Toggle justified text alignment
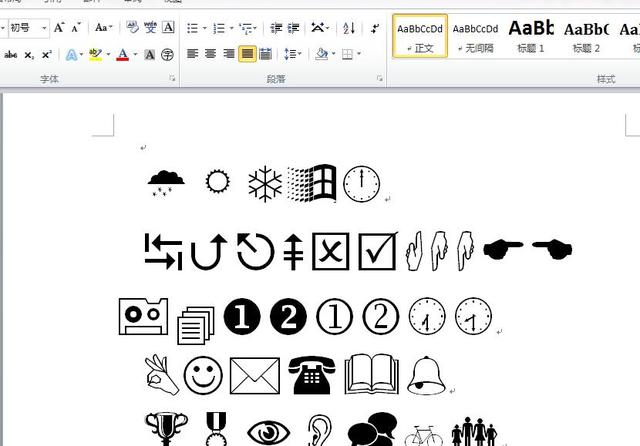Screen dimensions: 640x446 [247, 54]
